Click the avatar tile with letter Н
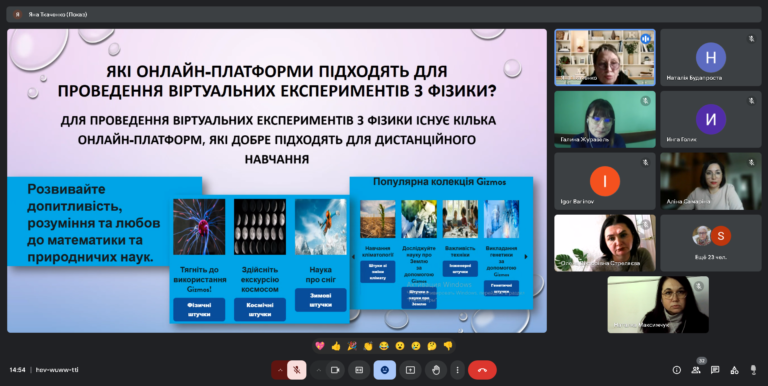 [711, 57]
